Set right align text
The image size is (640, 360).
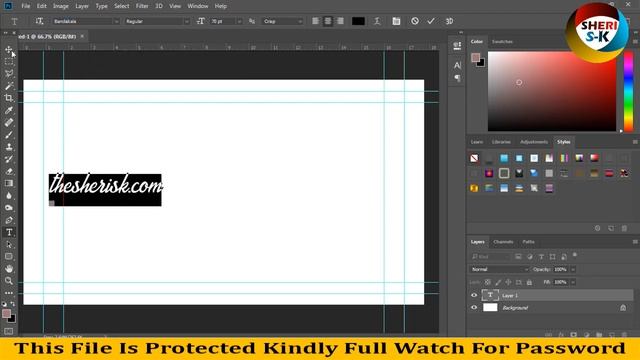coord(340,21)
